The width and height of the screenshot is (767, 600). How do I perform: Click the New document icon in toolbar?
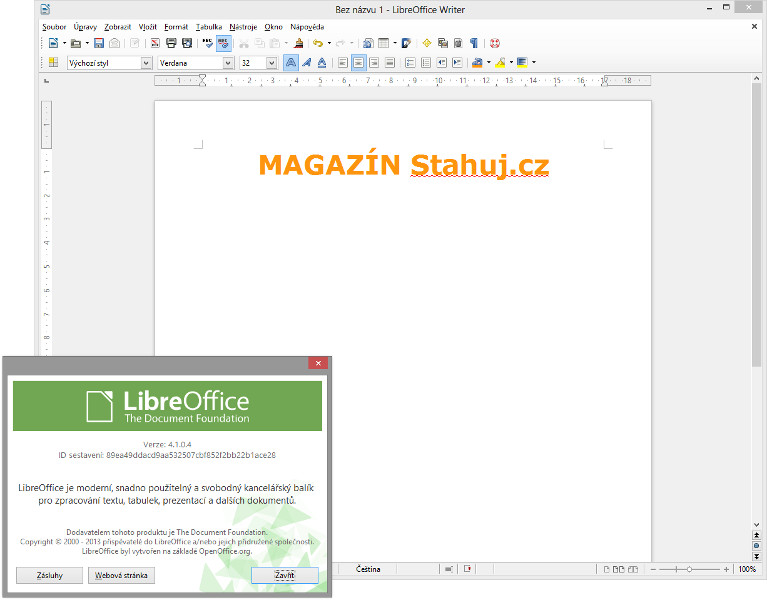pyautogui.click(x=53, y=44)
